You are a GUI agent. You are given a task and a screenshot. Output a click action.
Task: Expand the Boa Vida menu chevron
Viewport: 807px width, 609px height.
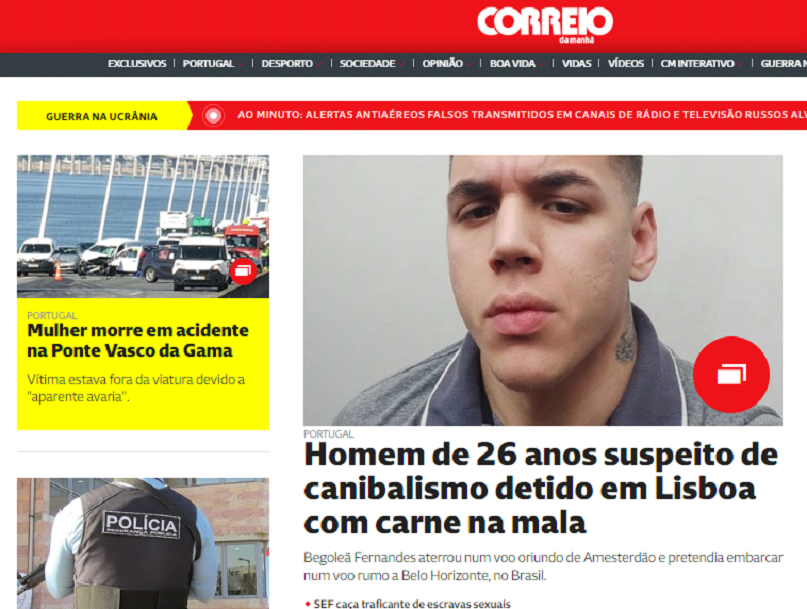coord(541,64)
